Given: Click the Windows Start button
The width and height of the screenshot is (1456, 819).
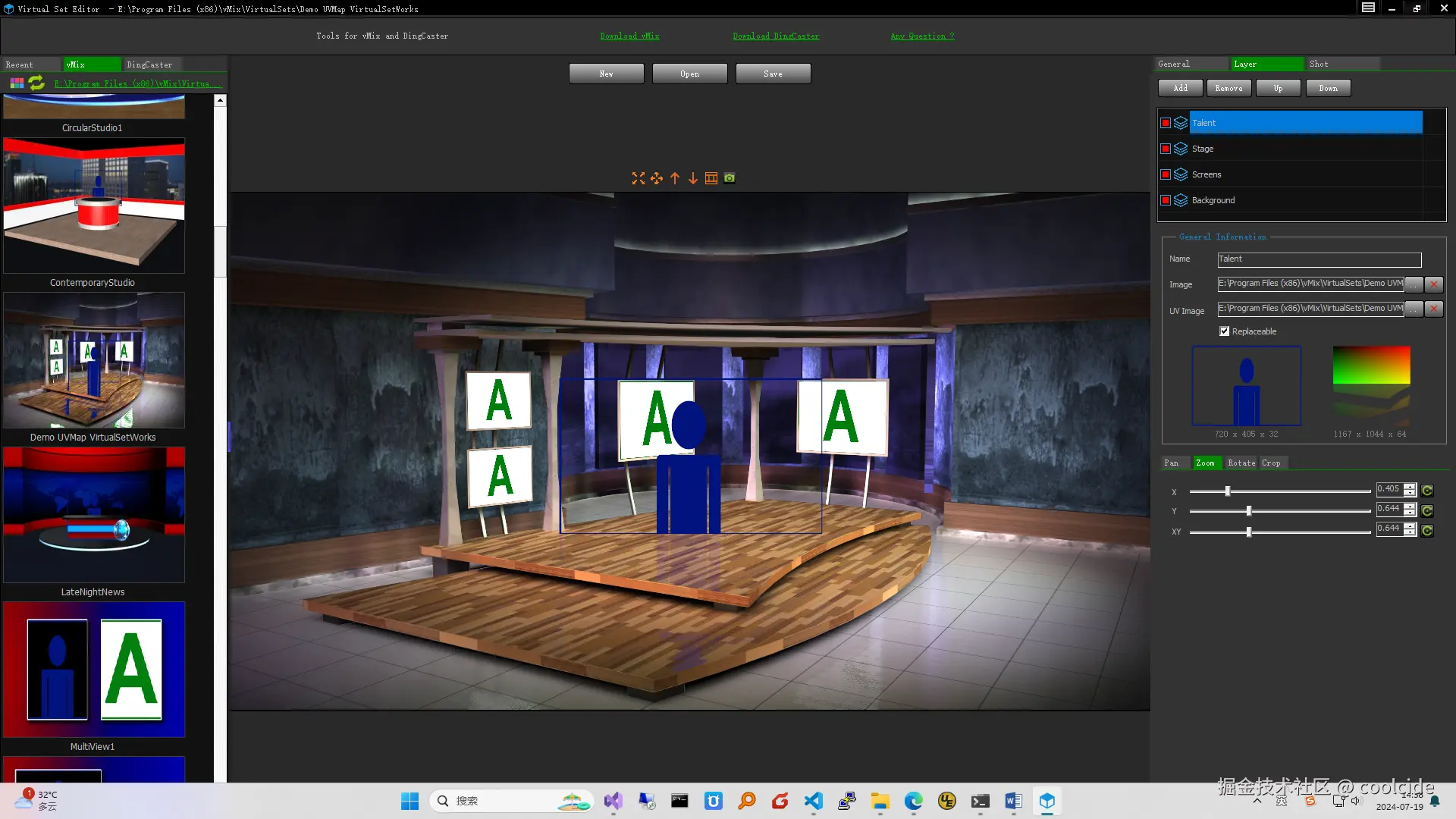Looking at the screenshot, I should (409, 801).
